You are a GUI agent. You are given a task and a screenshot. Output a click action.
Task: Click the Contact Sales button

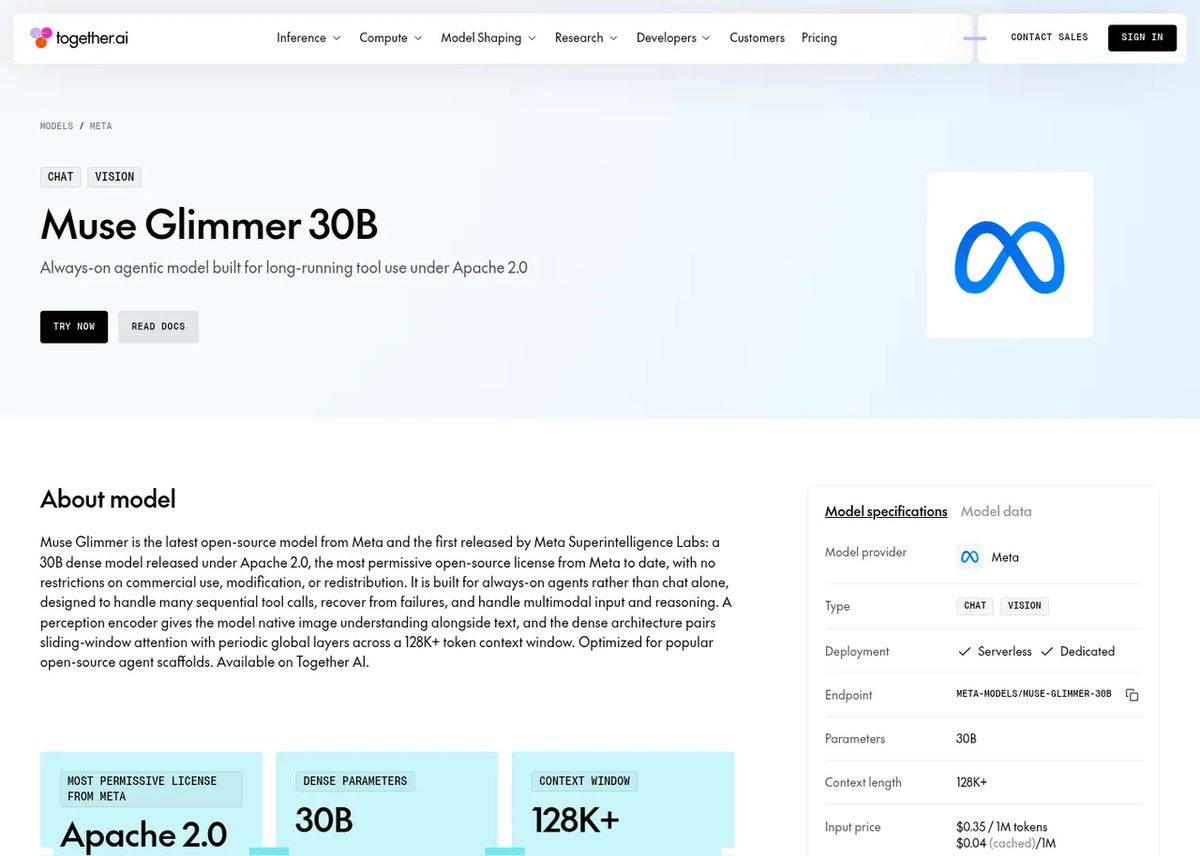coord(1049,38)
